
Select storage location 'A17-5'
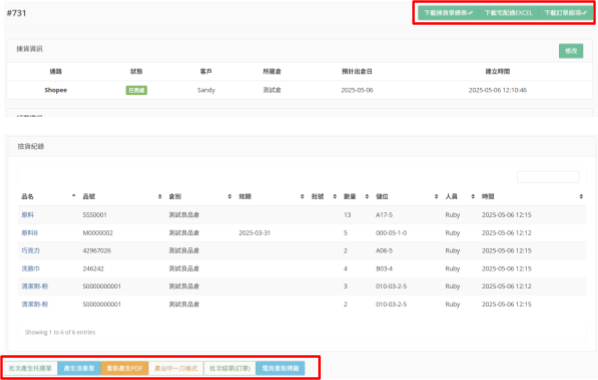click(x=384, y=215)
